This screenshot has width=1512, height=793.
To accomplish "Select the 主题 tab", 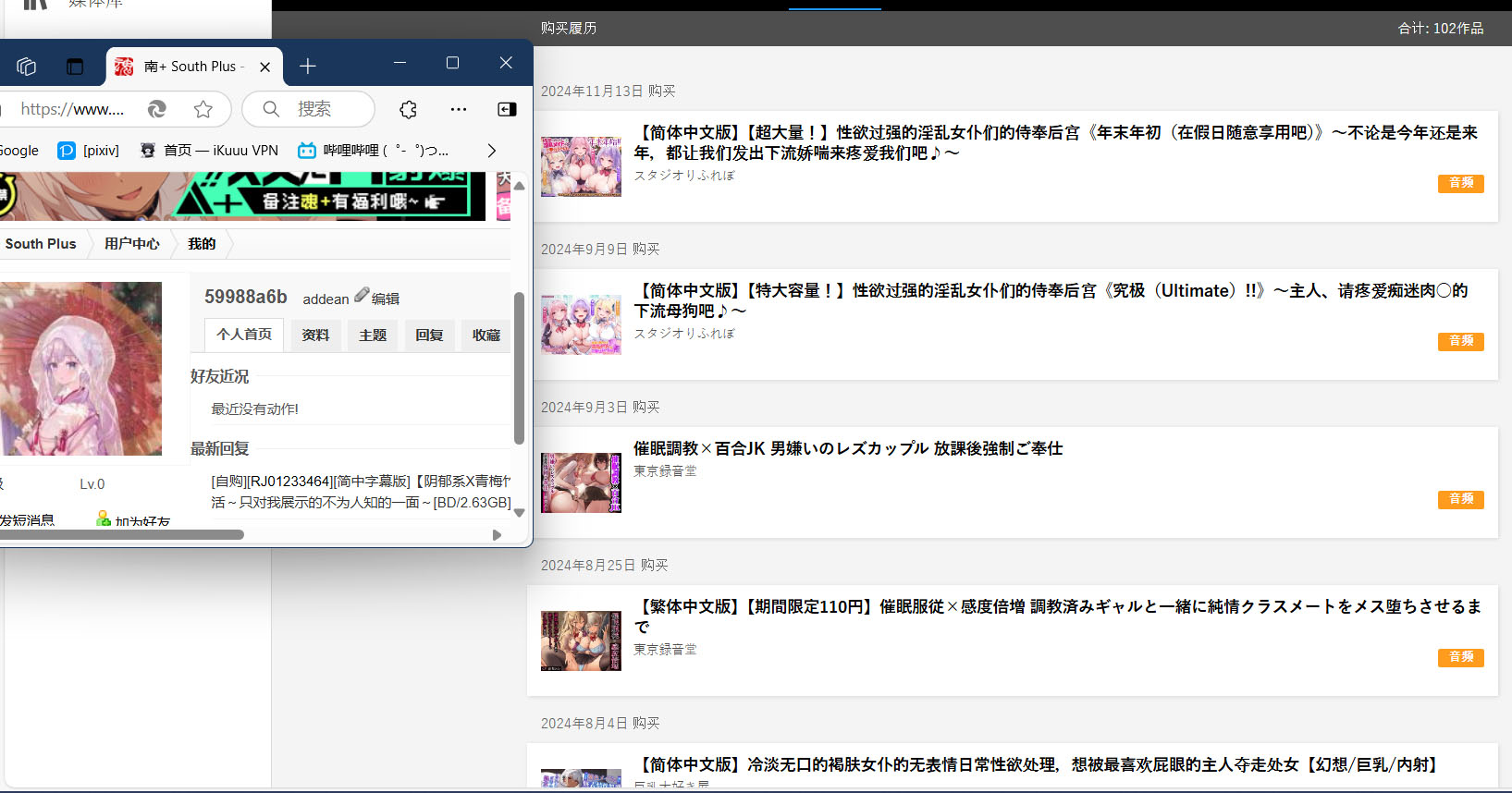I will pos(373,335).
